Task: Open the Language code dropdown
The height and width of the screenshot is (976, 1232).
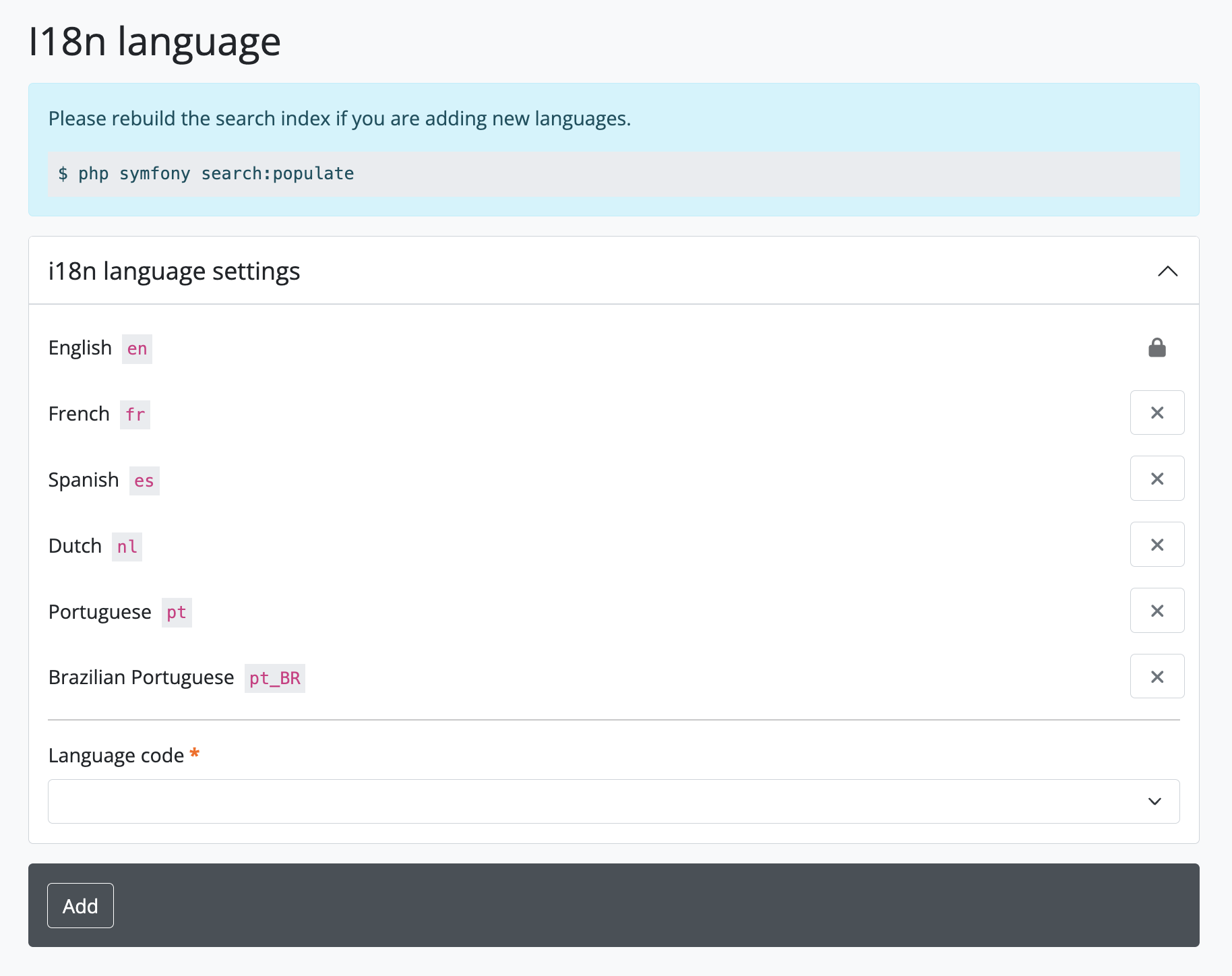Action: [613, 801]
